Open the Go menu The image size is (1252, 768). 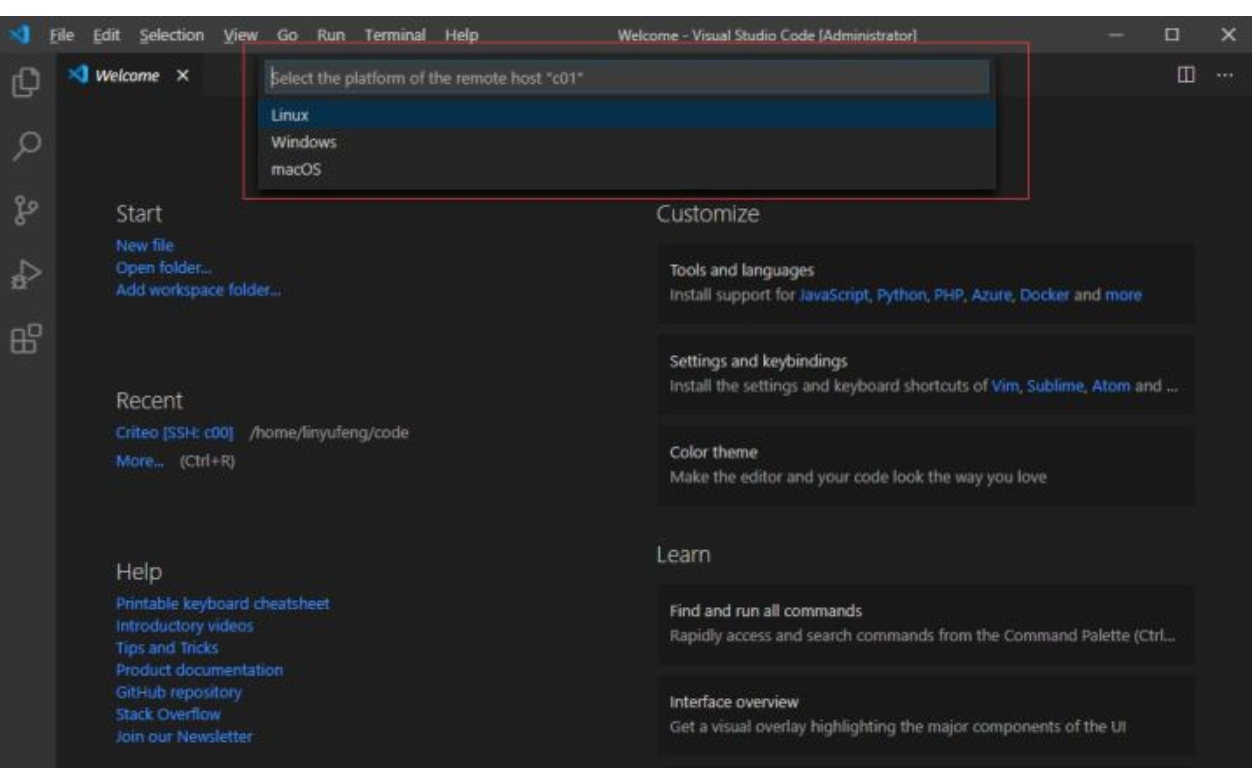click(287, 35)
